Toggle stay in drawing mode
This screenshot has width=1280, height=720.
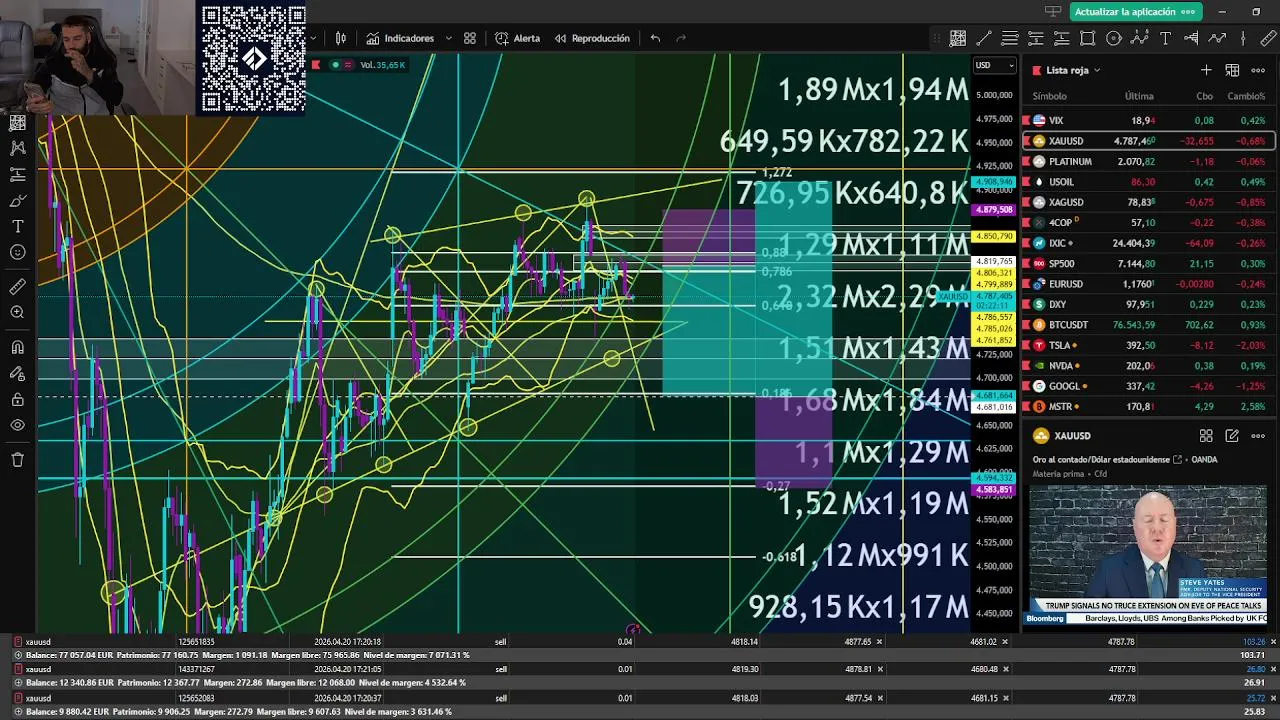coord(17,373)
